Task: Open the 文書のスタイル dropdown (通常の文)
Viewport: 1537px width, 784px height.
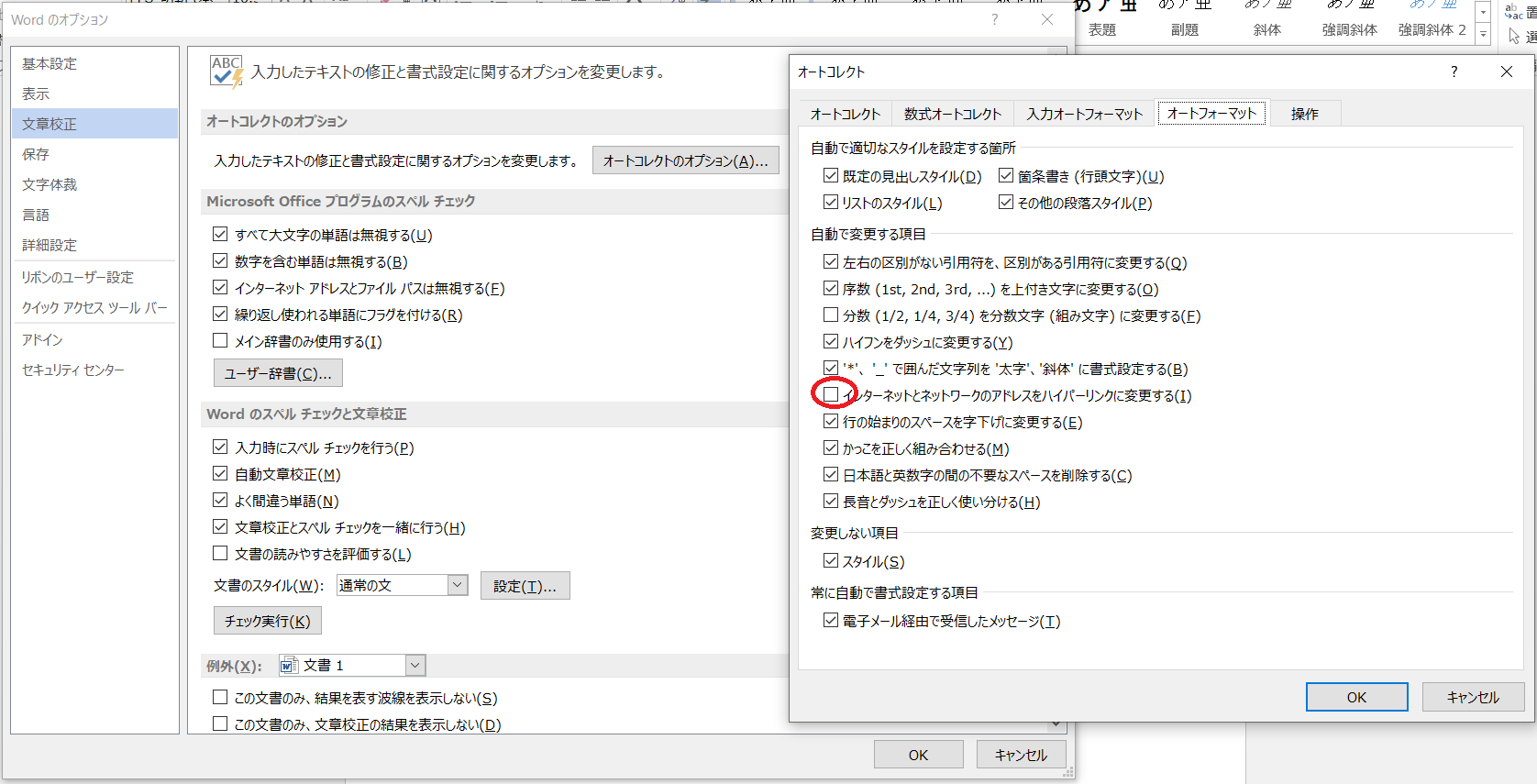Action: pyautogui.click(x=458, y=585)
